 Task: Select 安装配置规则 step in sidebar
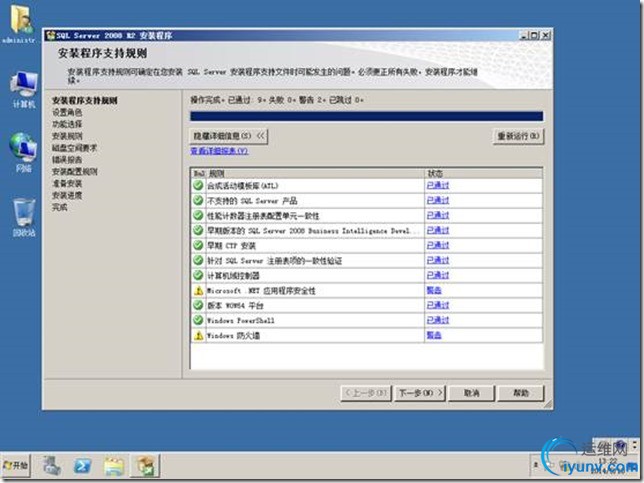pyautogui.click(x=74, y=172)
